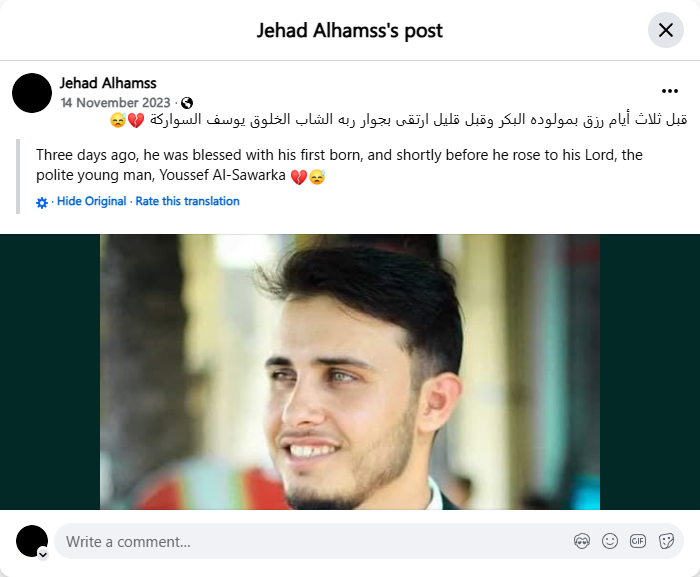Image resolution: width=700 pixels, height=577 pixels.
Task: Click the 14 November 2023 timestamp
Action: (116, 103)
